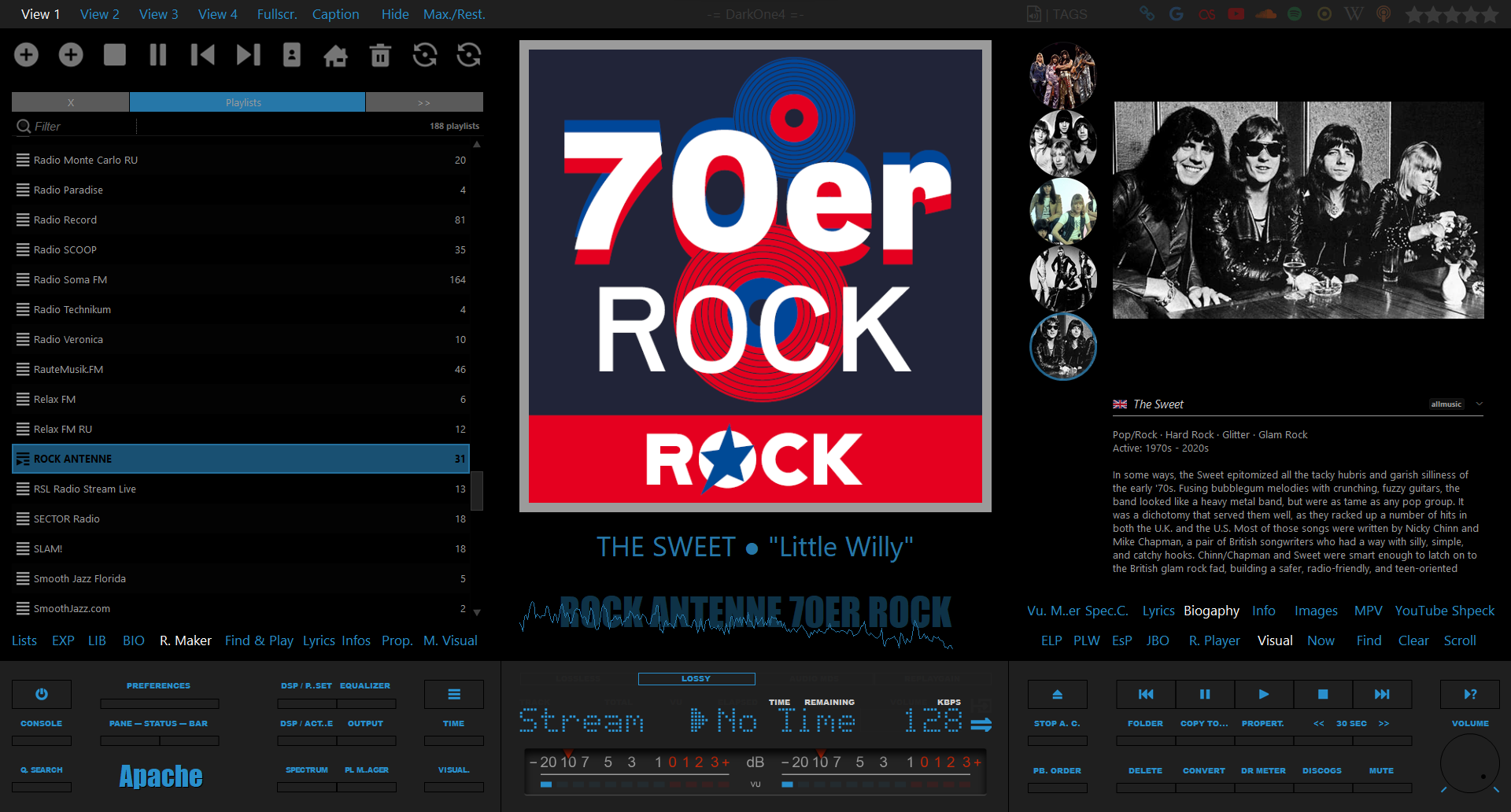This screenshot has height=812, width=1511.
Task: Select the LIB tab under the playlist list
Action: (97, 640)
